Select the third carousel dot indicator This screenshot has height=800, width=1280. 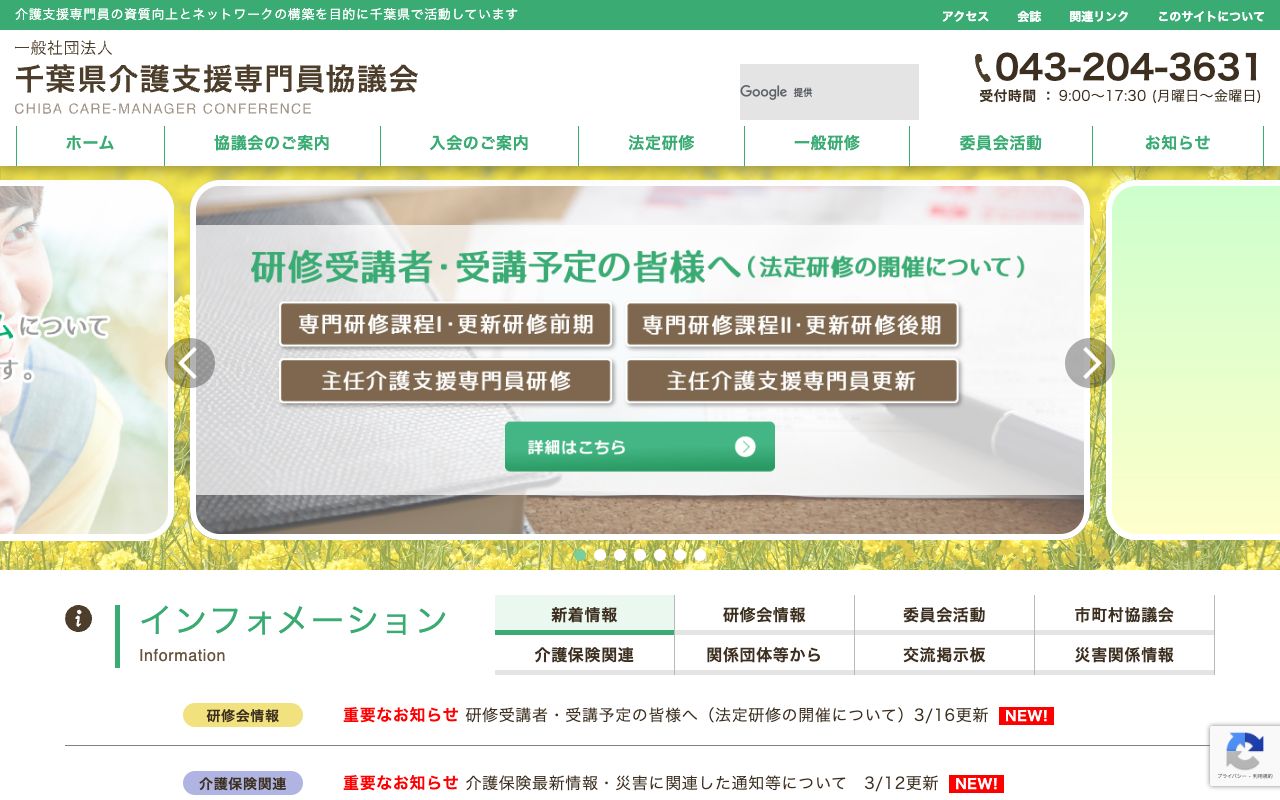pyautogui.click(x=620, y=555)
